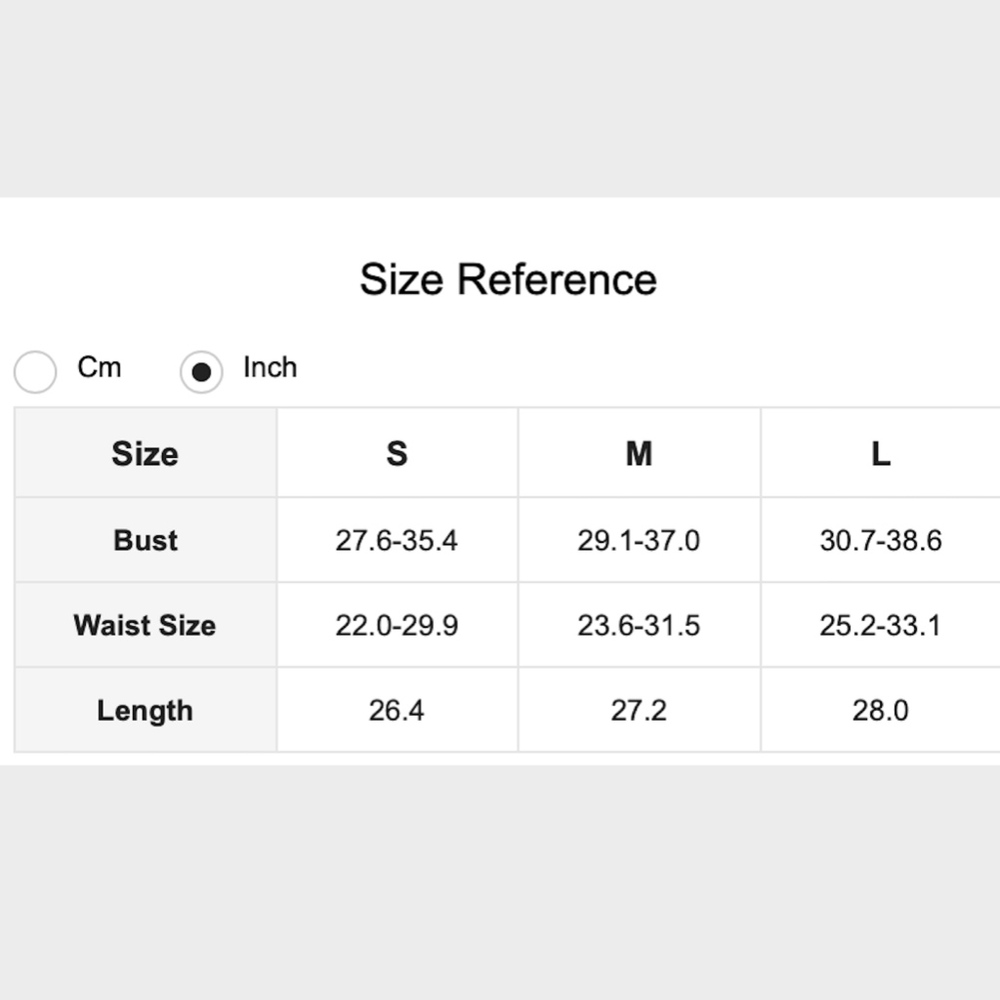This screenshot has height=1000, width=1000.
Task: Select the M size column header
Action: coord(639,453)
